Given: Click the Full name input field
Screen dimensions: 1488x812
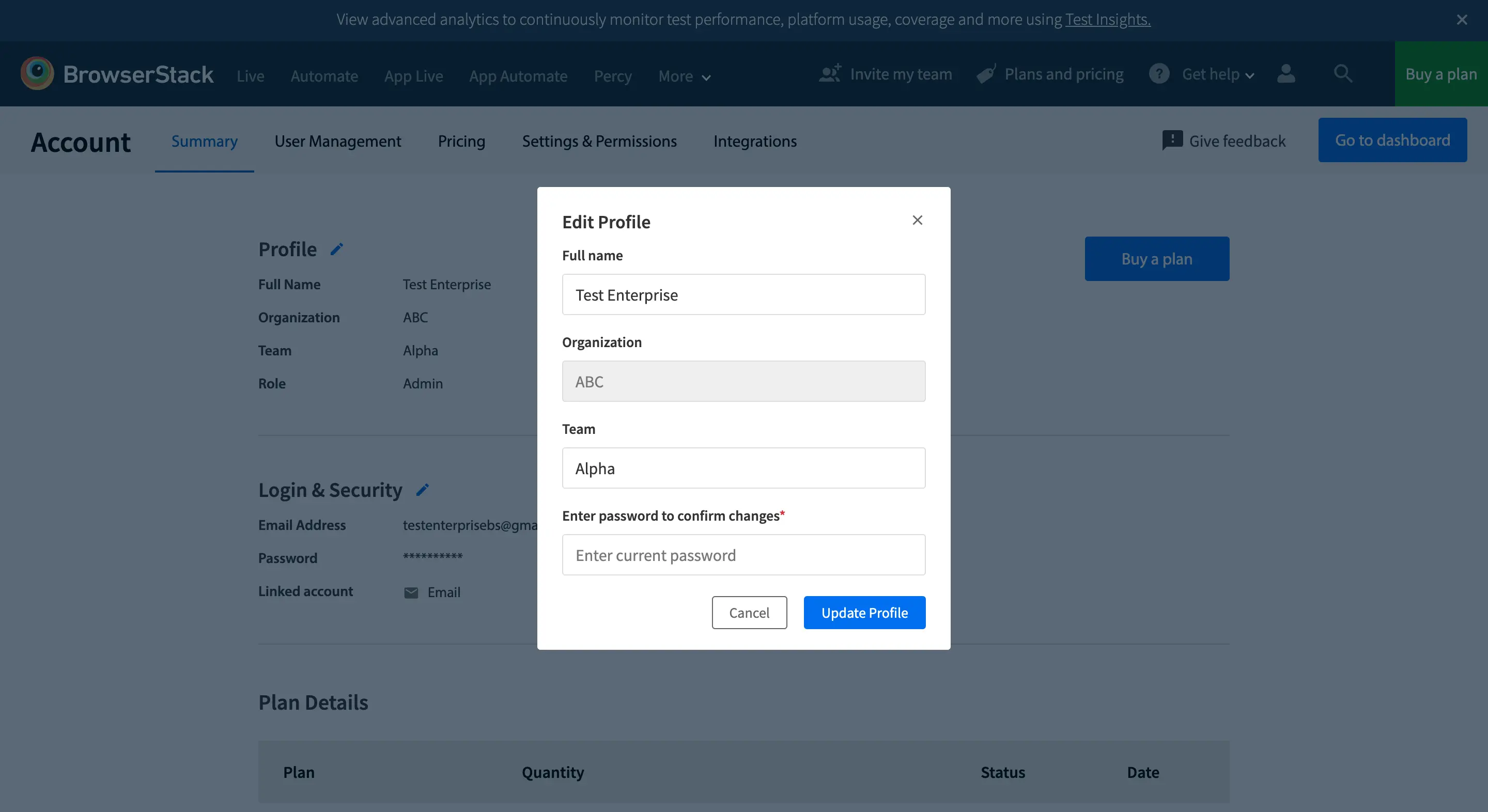Looking at the screenshot, I should point(743,294).
